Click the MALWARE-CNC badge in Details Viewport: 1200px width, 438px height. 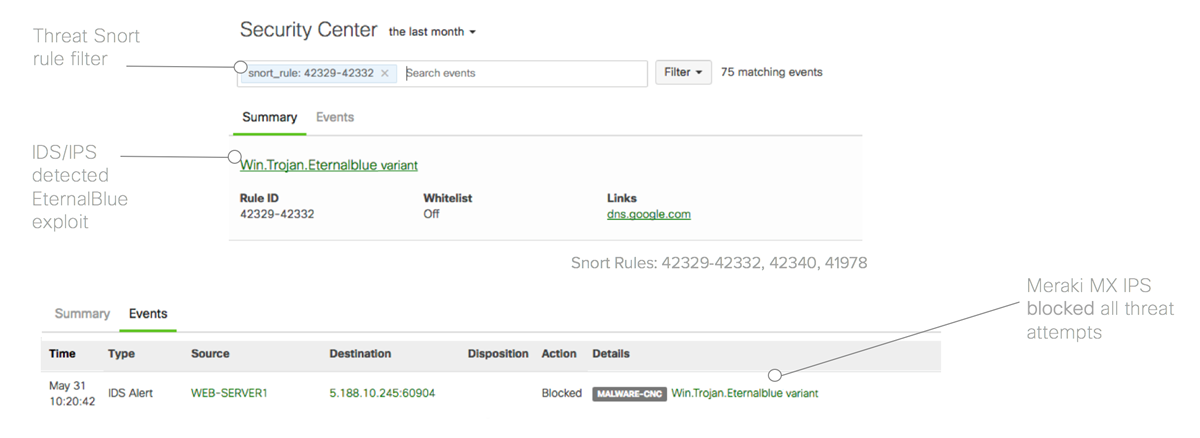tap(629, 394)
